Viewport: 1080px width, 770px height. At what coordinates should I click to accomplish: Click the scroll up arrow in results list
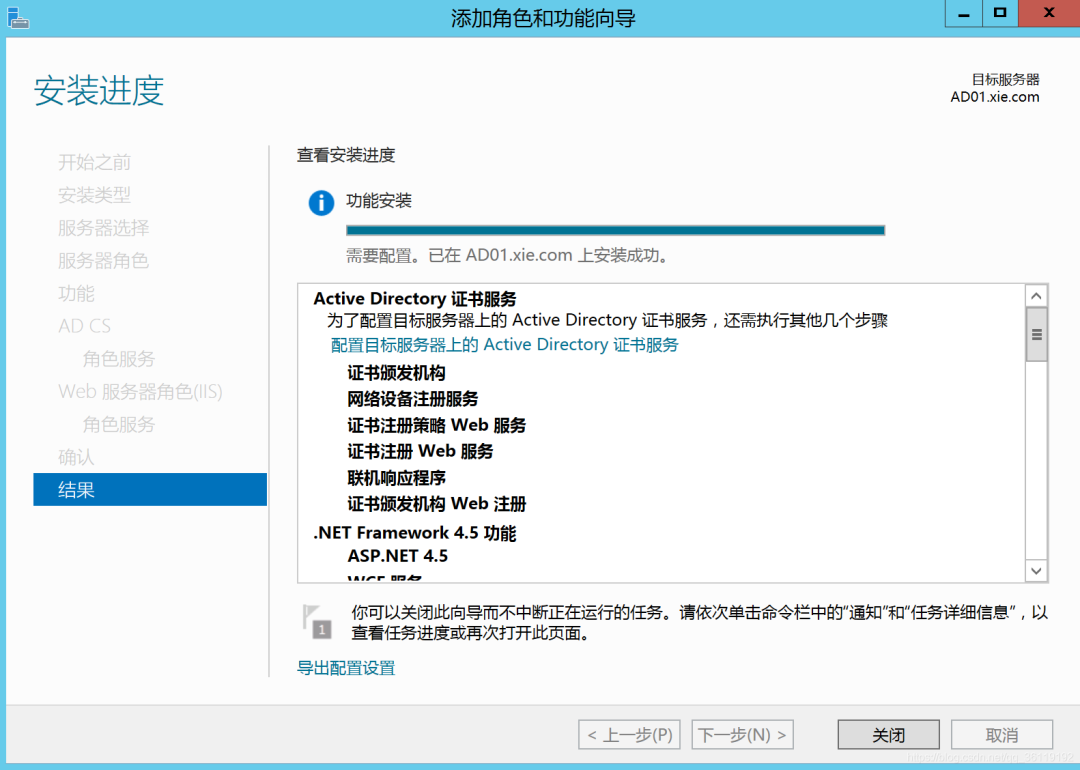[1036, 296]
